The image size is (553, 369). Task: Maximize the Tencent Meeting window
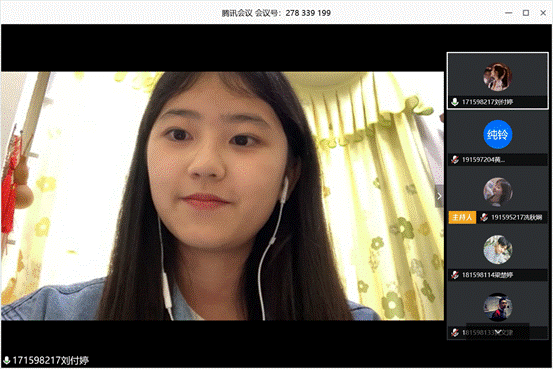[x=525, y=13]
